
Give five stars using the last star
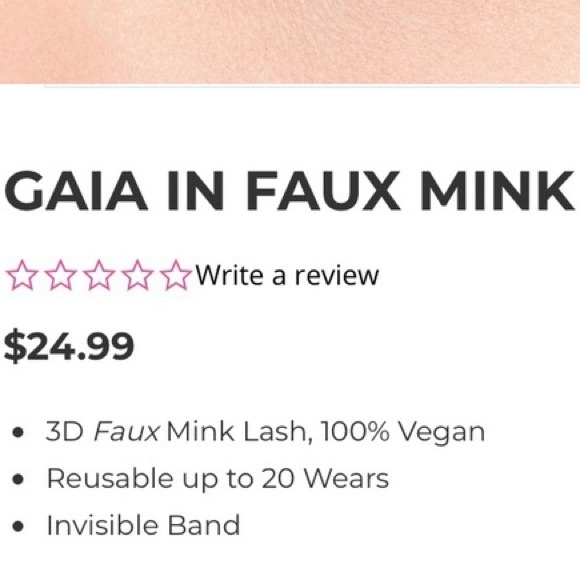point(175,275)
